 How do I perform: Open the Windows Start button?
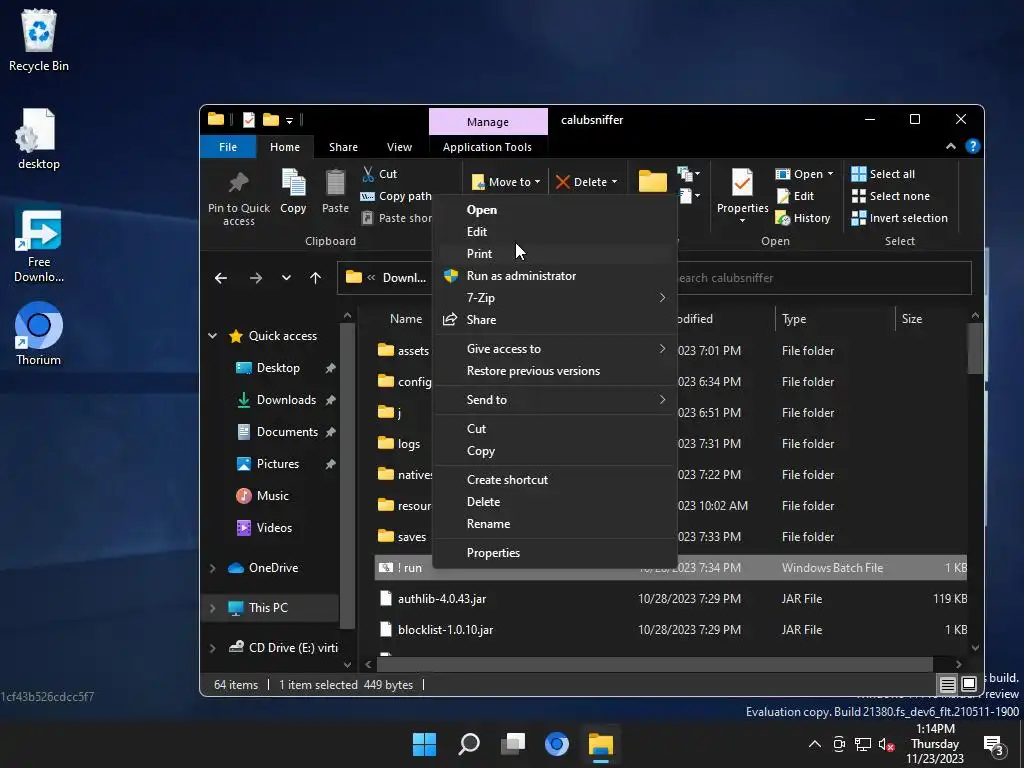click(424, 744)
